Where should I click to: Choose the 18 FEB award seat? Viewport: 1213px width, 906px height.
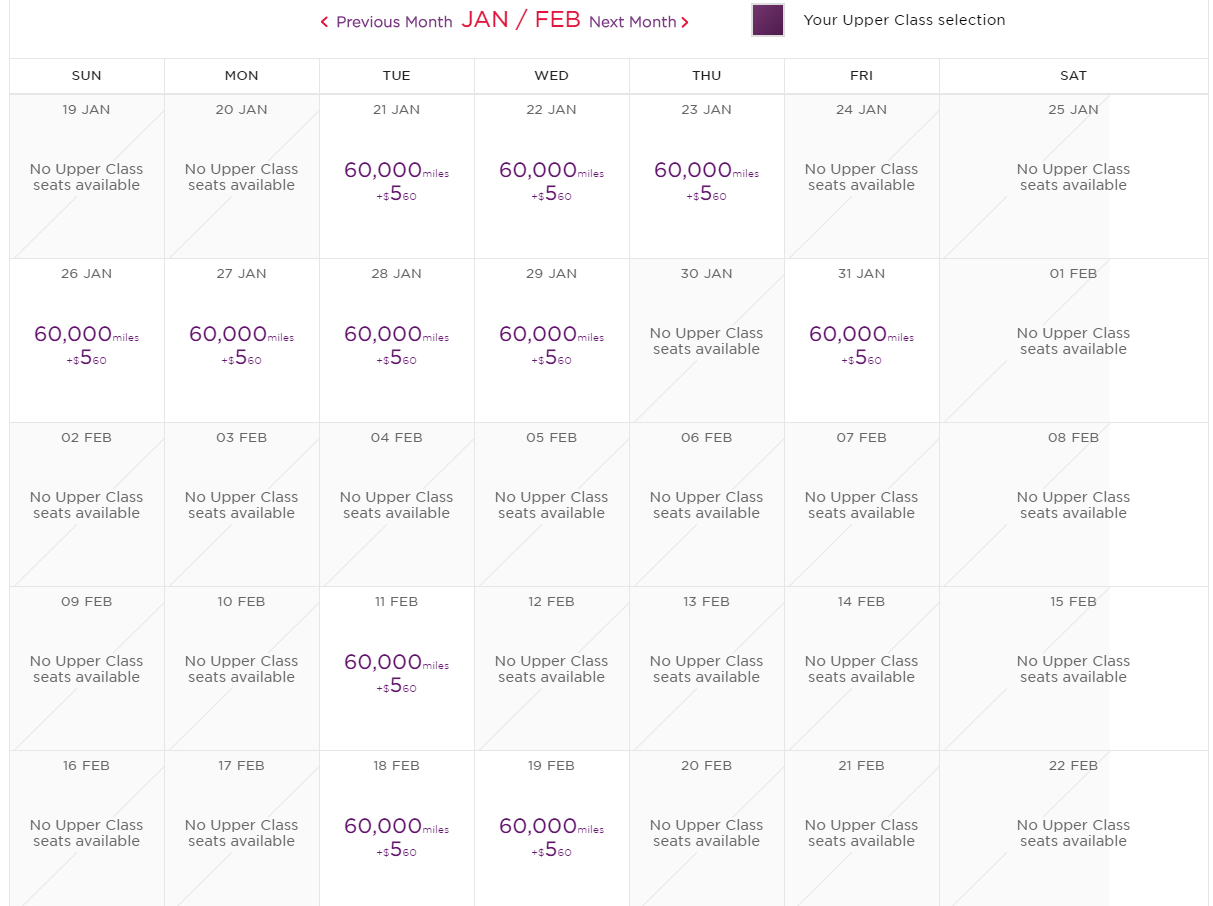click(396, 834)
